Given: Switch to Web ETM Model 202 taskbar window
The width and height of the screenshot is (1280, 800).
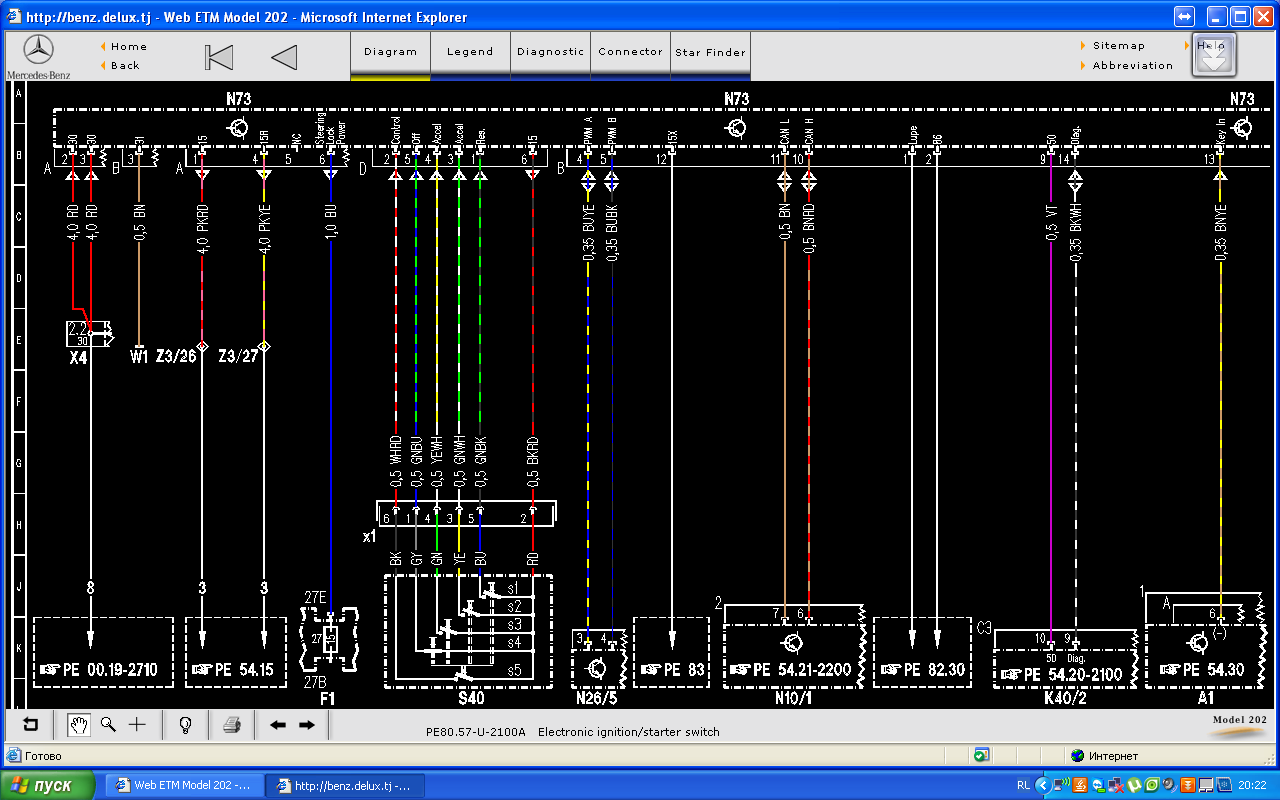Looking at the screenshot, I should 185,785.
